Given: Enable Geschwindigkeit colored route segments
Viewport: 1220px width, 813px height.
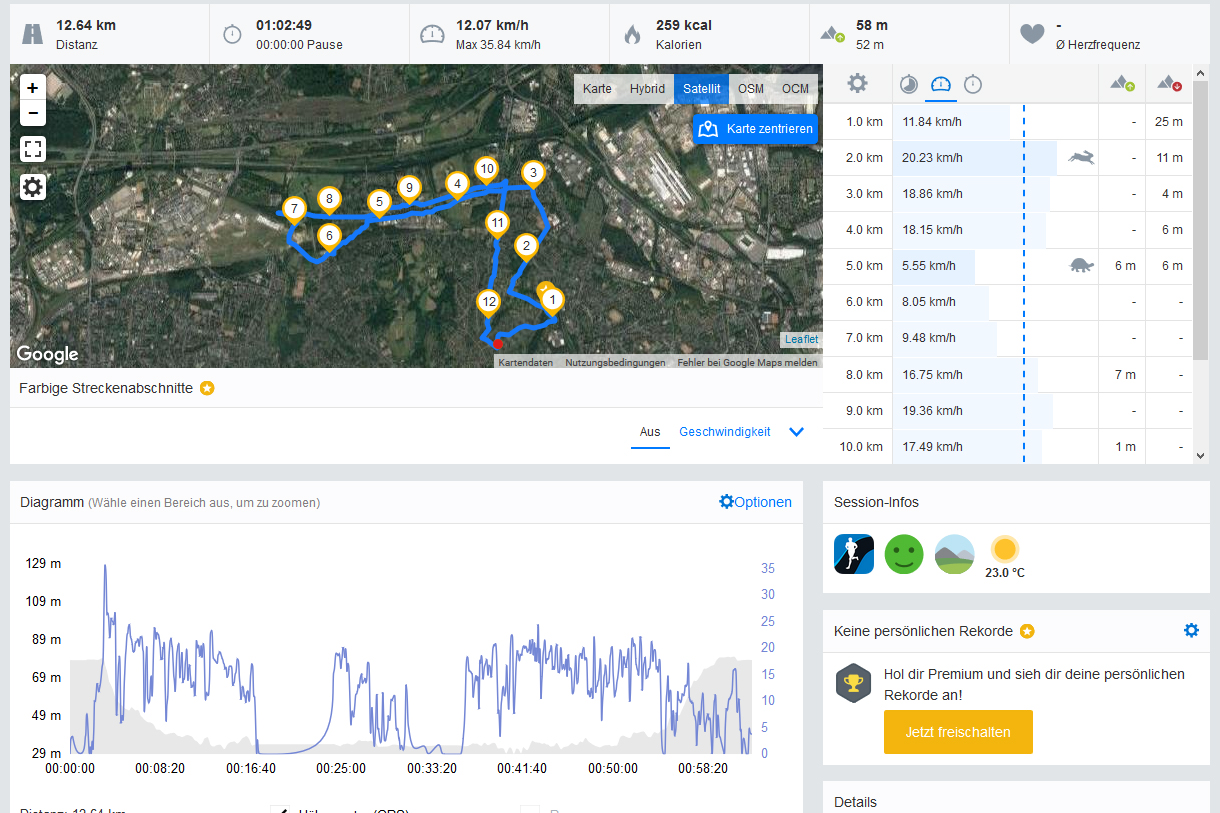Looking at the screenshot, I should [724, 432].
